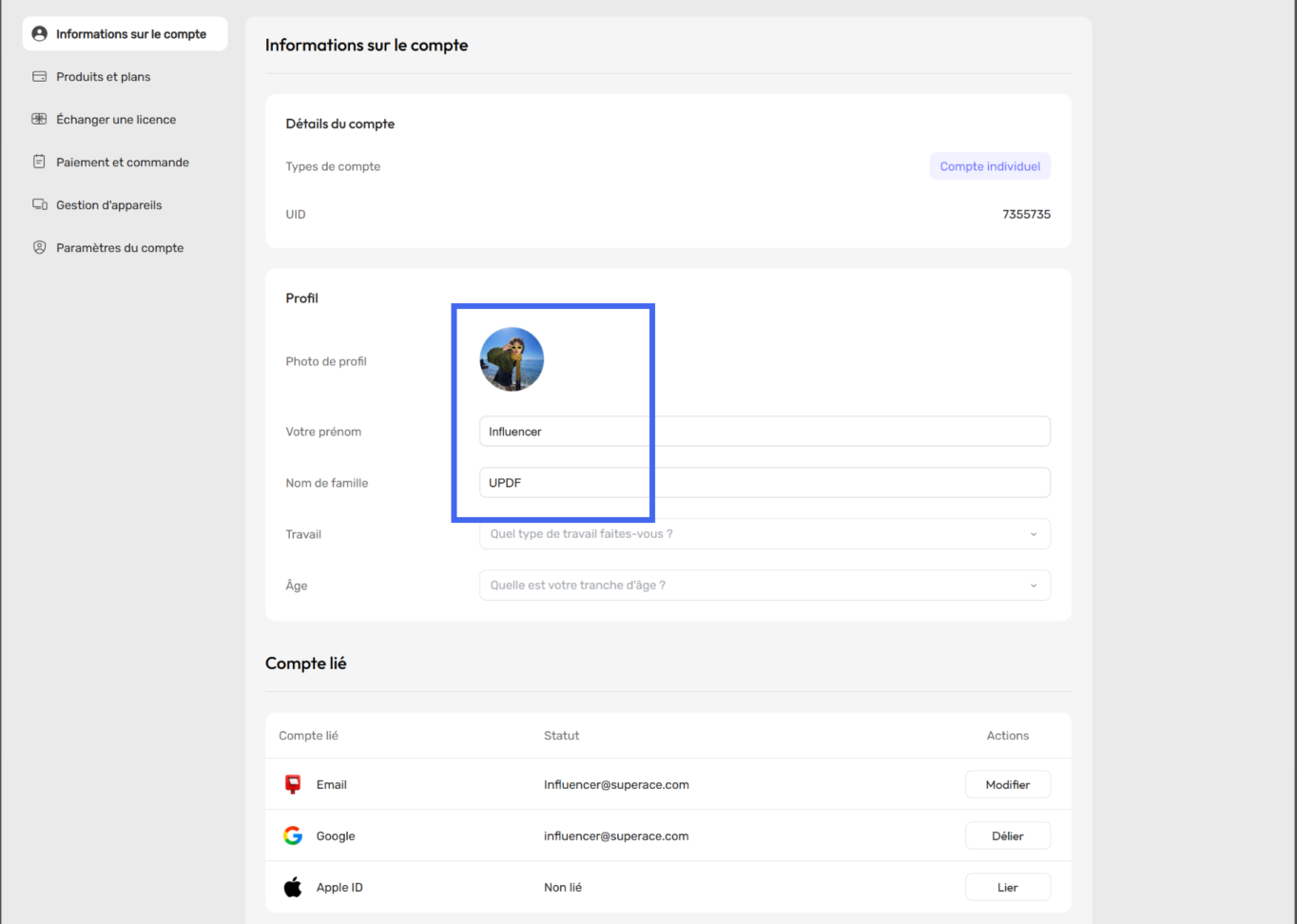1297x924 pixels.
Task: Click Lier button for Apple ID
Action: pyautogui.click(x=1008, y=887)
